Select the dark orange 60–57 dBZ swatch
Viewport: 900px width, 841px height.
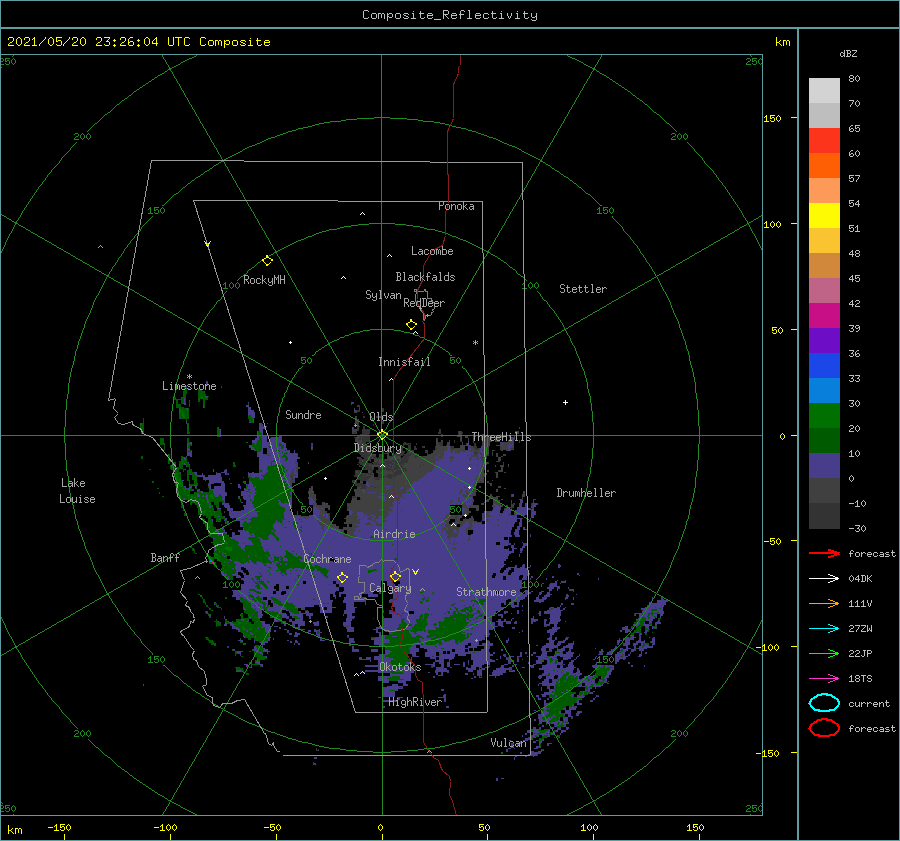point(824,165)
